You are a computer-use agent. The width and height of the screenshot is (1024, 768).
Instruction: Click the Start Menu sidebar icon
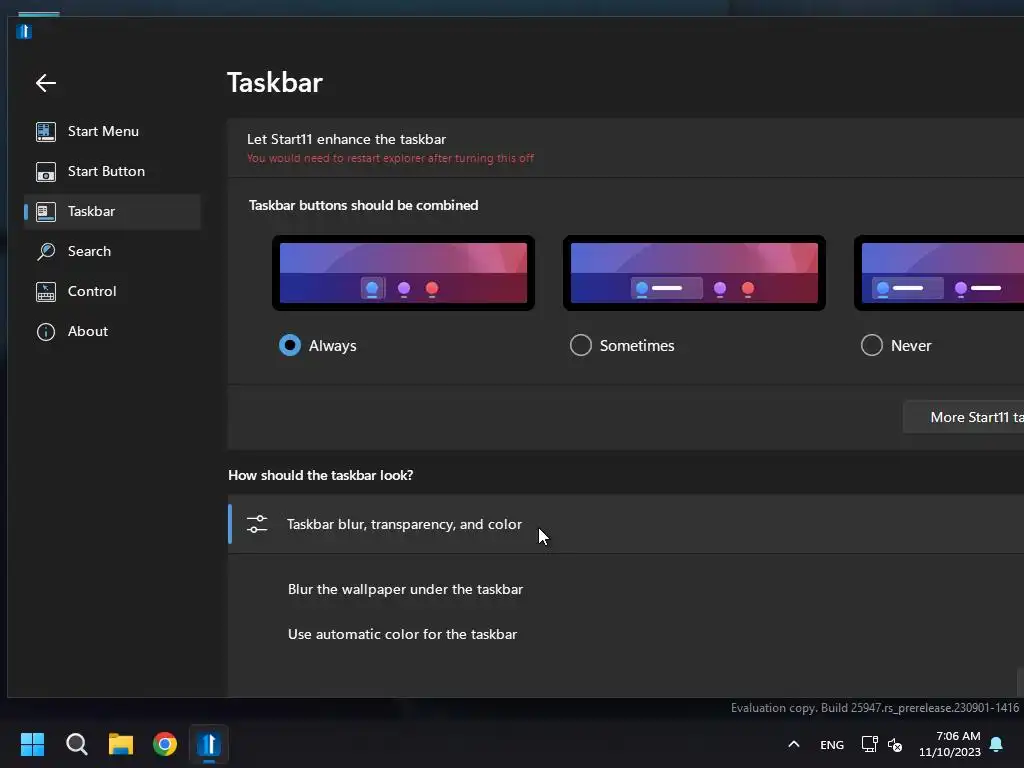[x=46, y=131]
